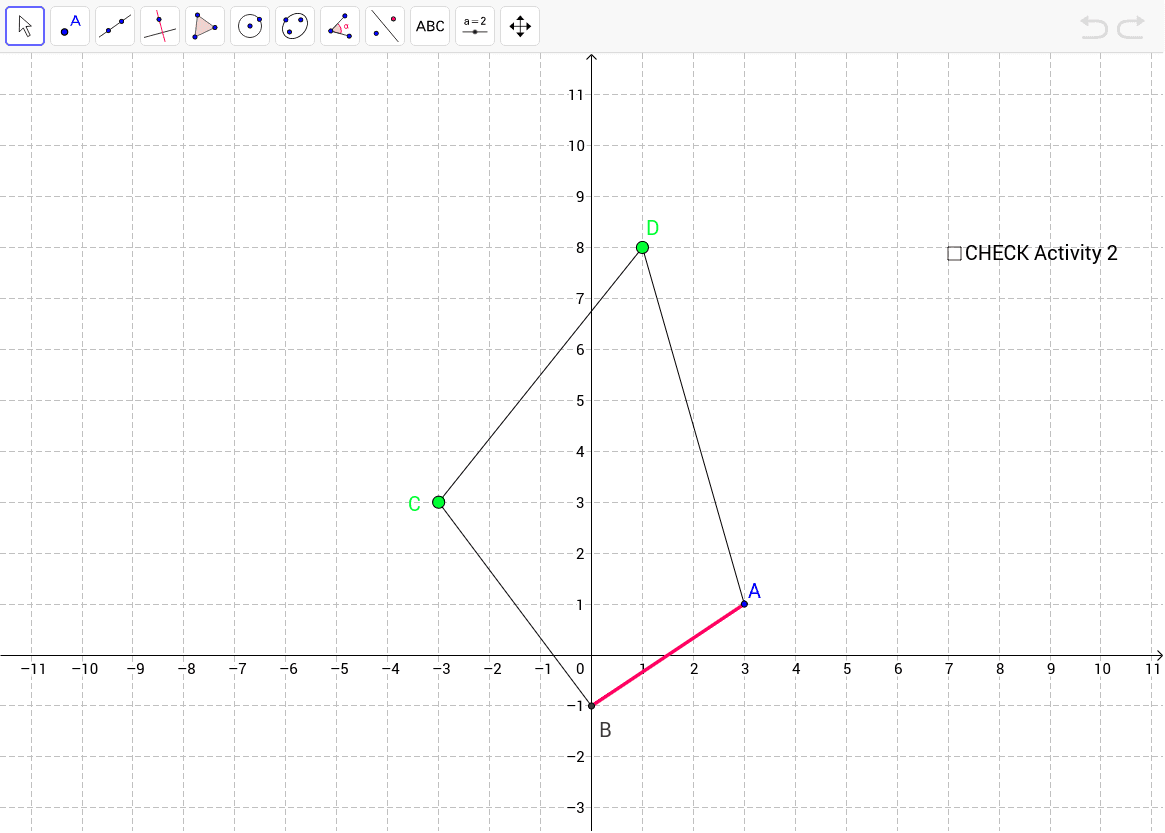Click the label "D" text
Image resolution: width=1165 pixels, height=833 pixels.
point(652,227)
